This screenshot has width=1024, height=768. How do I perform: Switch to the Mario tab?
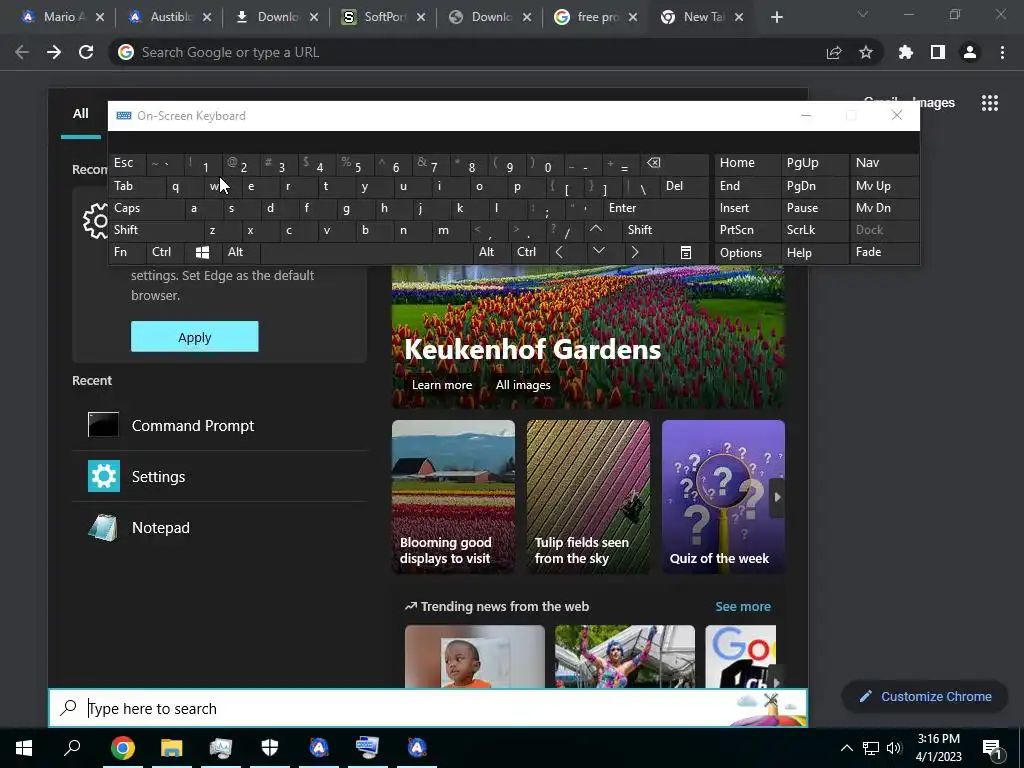tap(63, 17)
